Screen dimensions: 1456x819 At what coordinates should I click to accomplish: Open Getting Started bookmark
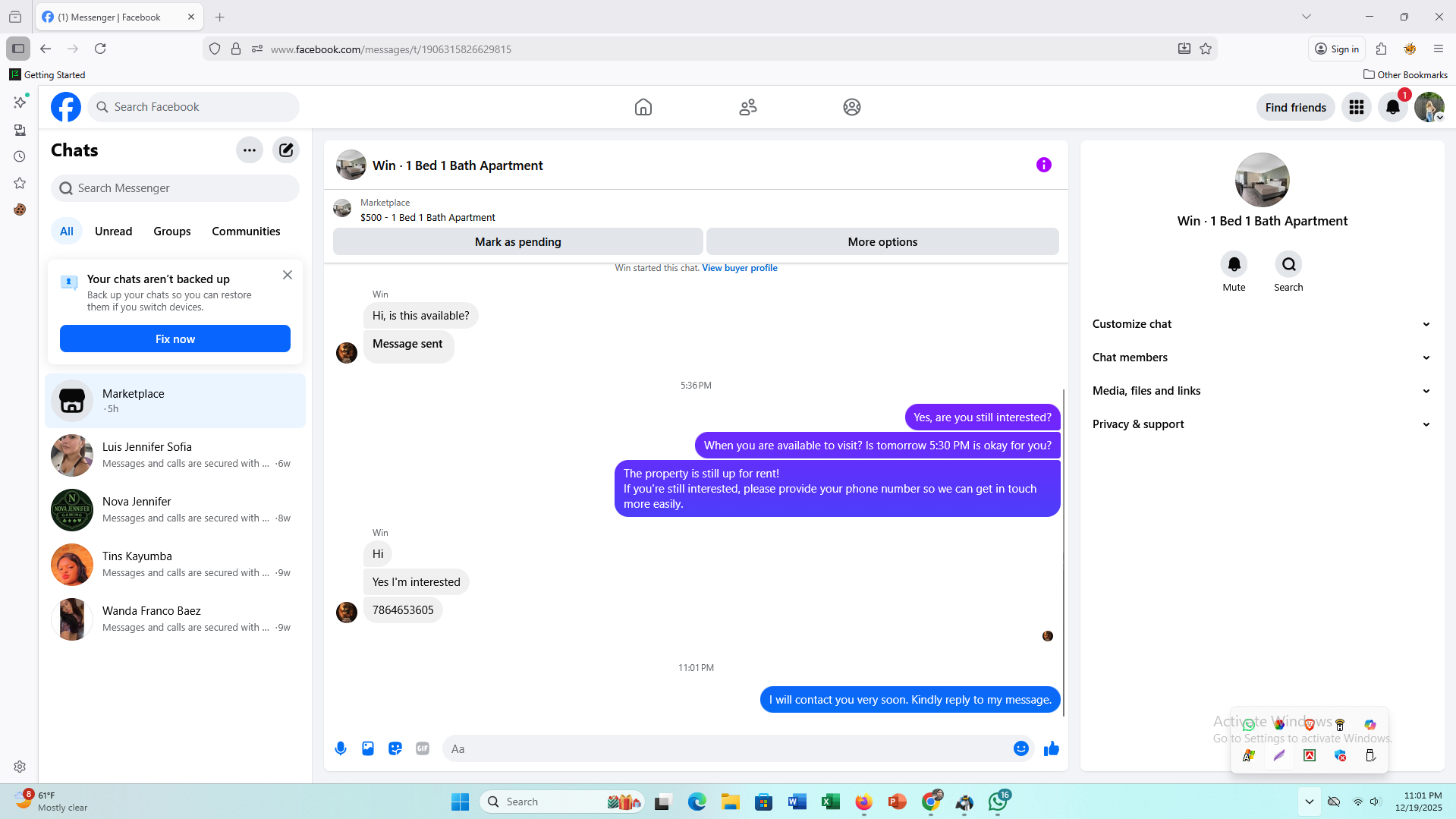tap(47, 74)
